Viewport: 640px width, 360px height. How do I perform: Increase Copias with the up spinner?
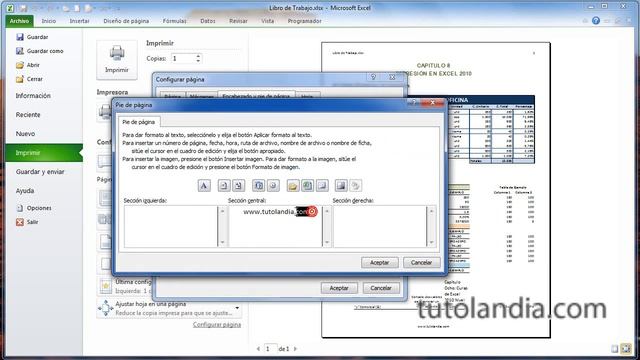(198, 56)
